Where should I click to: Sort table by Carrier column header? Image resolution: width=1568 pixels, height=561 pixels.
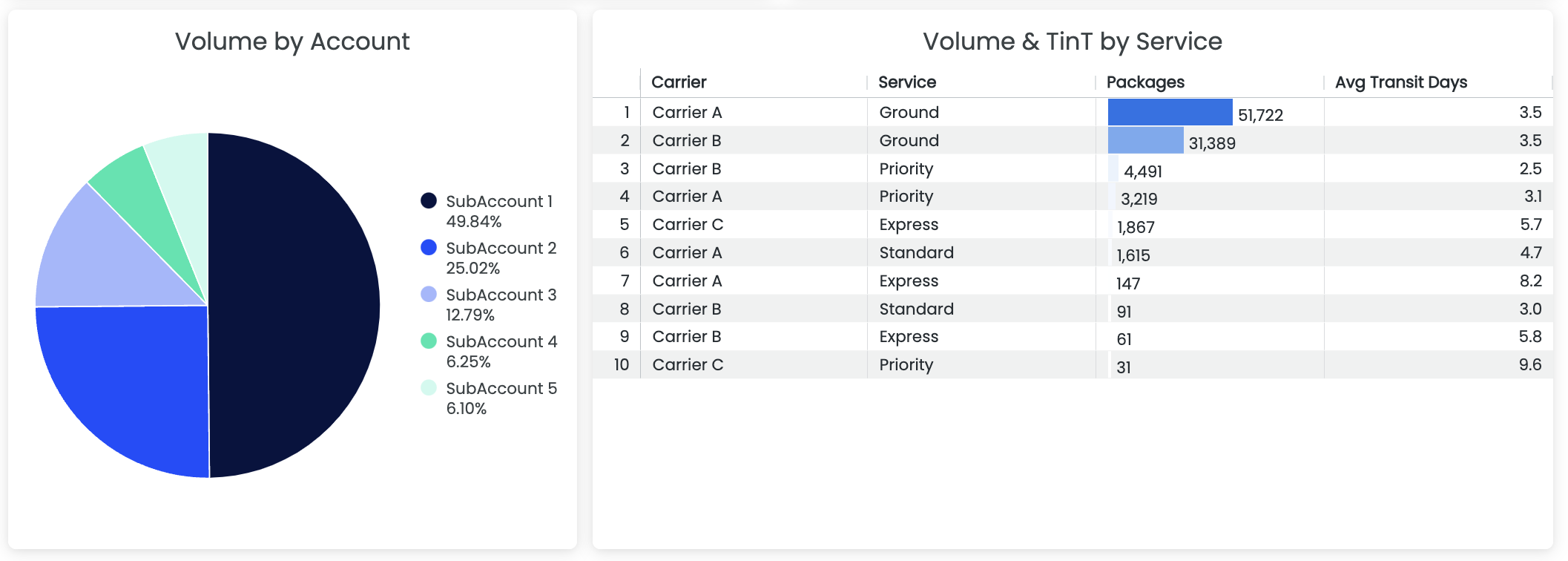(679, 82)
